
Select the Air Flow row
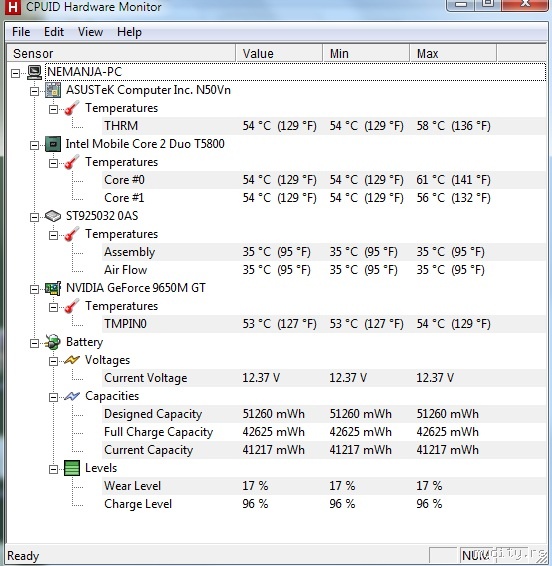[324, 270]
